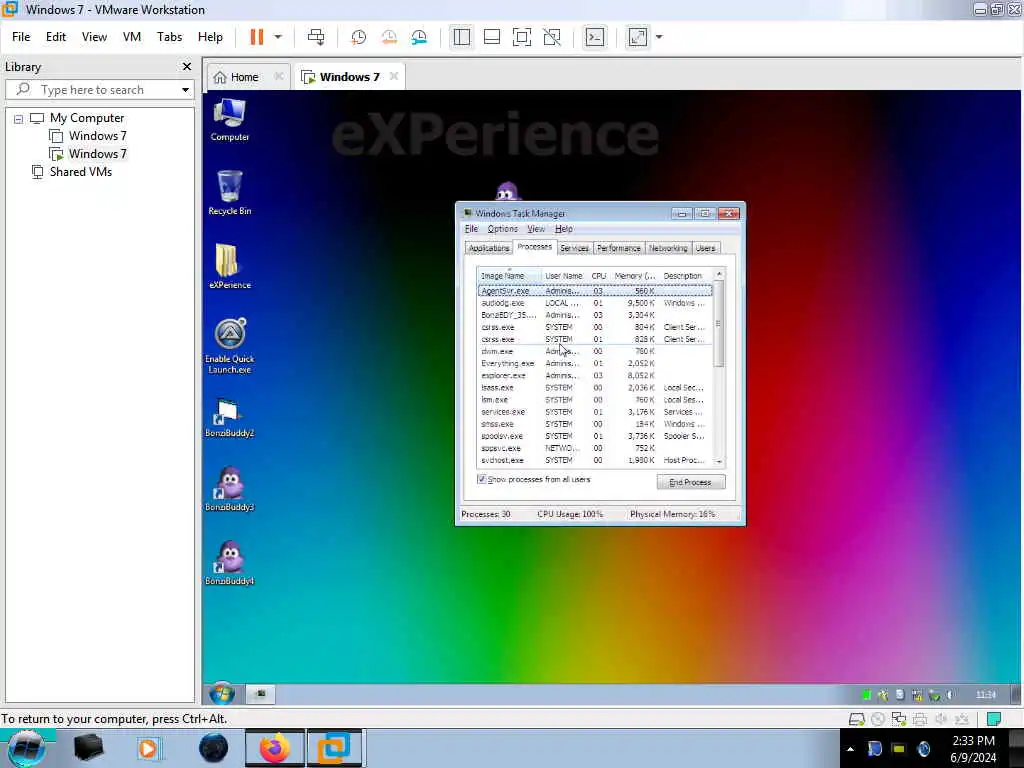Select the Everything.exe process row
This screenshot has width=1024, height=768.
tap(595, 364)
